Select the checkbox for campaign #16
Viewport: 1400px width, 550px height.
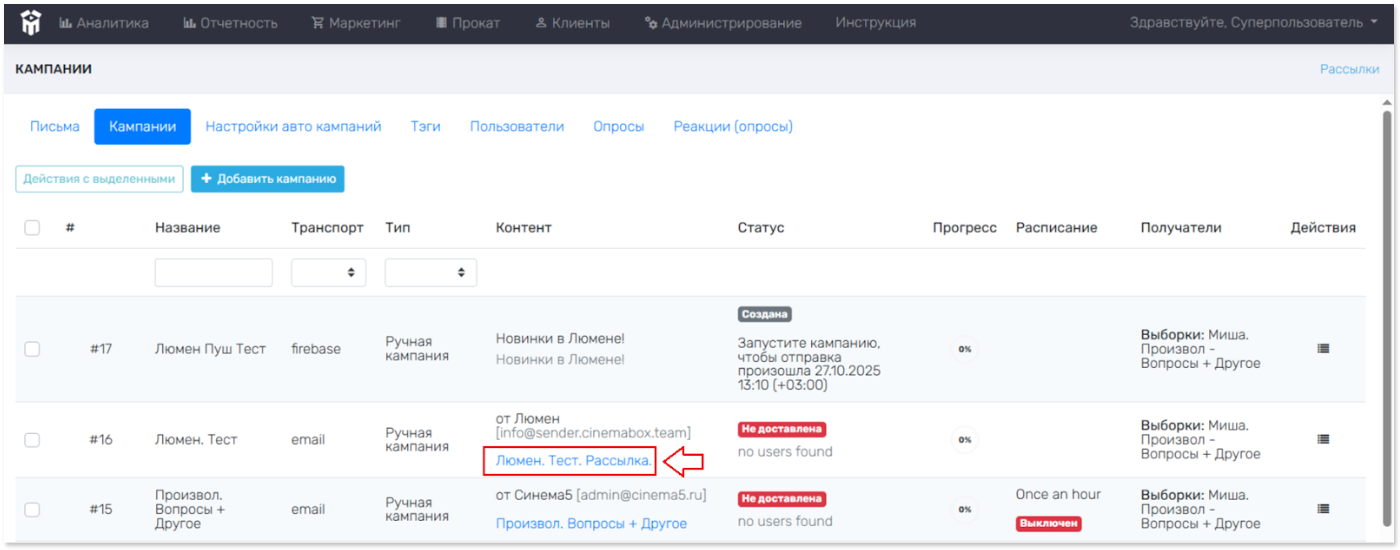pyautogui.click(x=32, y=439)
